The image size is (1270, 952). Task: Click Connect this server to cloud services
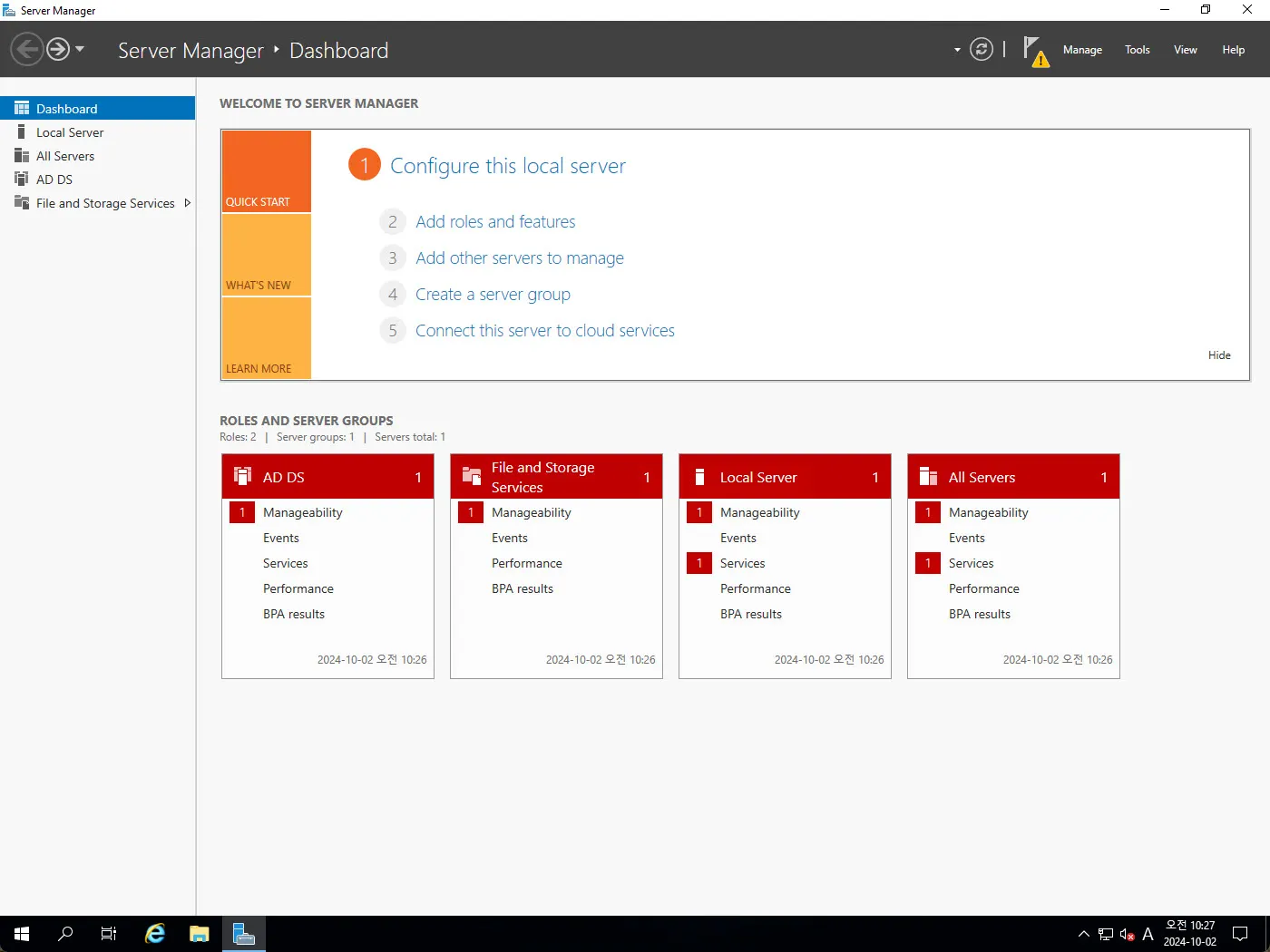pos(544,331)
